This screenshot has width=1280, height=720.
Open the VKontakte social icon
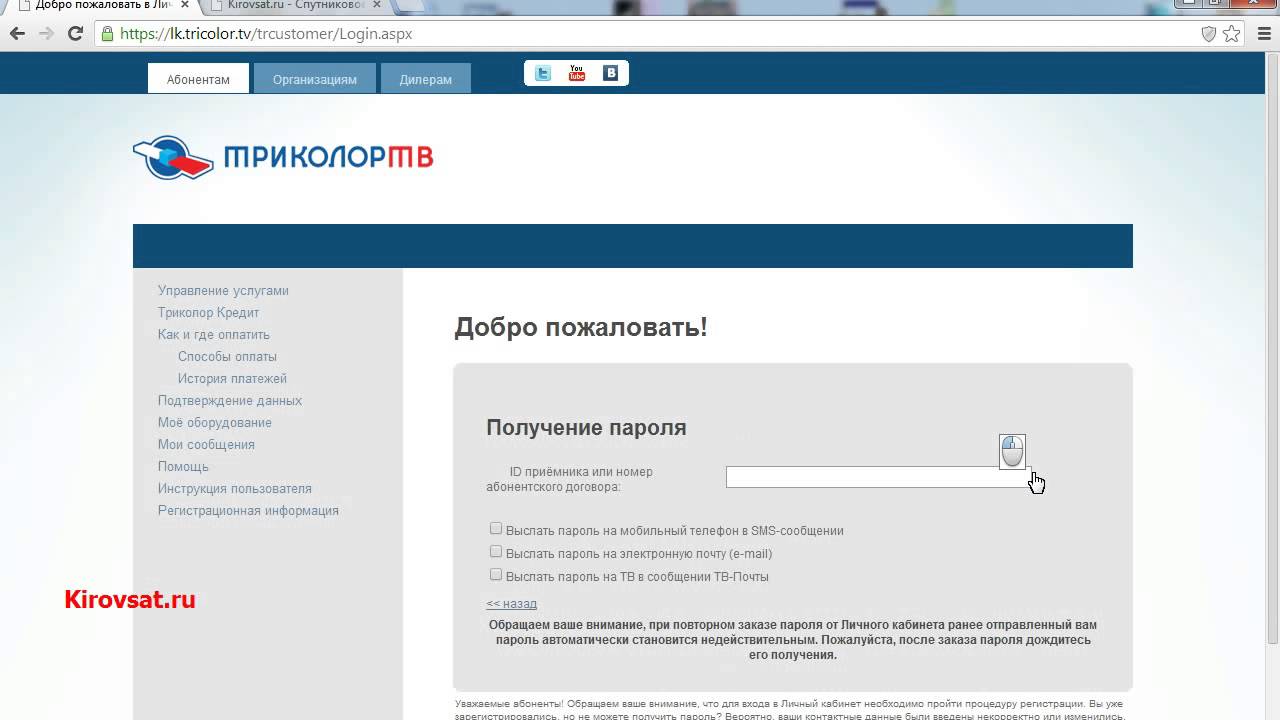click(x=610, y=73)
